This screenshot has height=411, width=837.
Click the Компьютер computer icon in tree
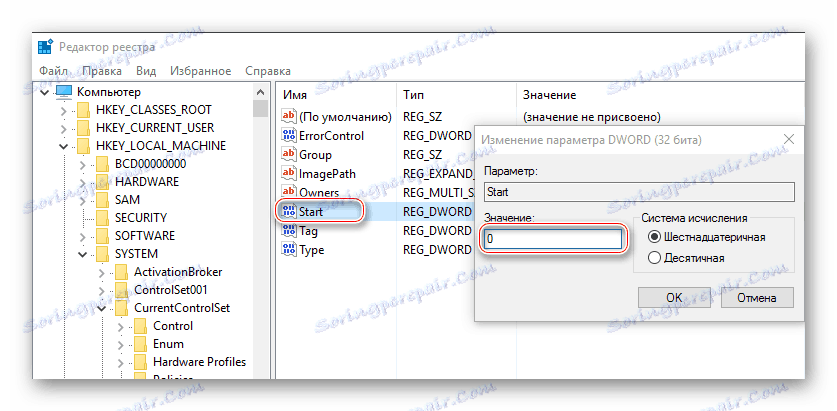(64, 92)
